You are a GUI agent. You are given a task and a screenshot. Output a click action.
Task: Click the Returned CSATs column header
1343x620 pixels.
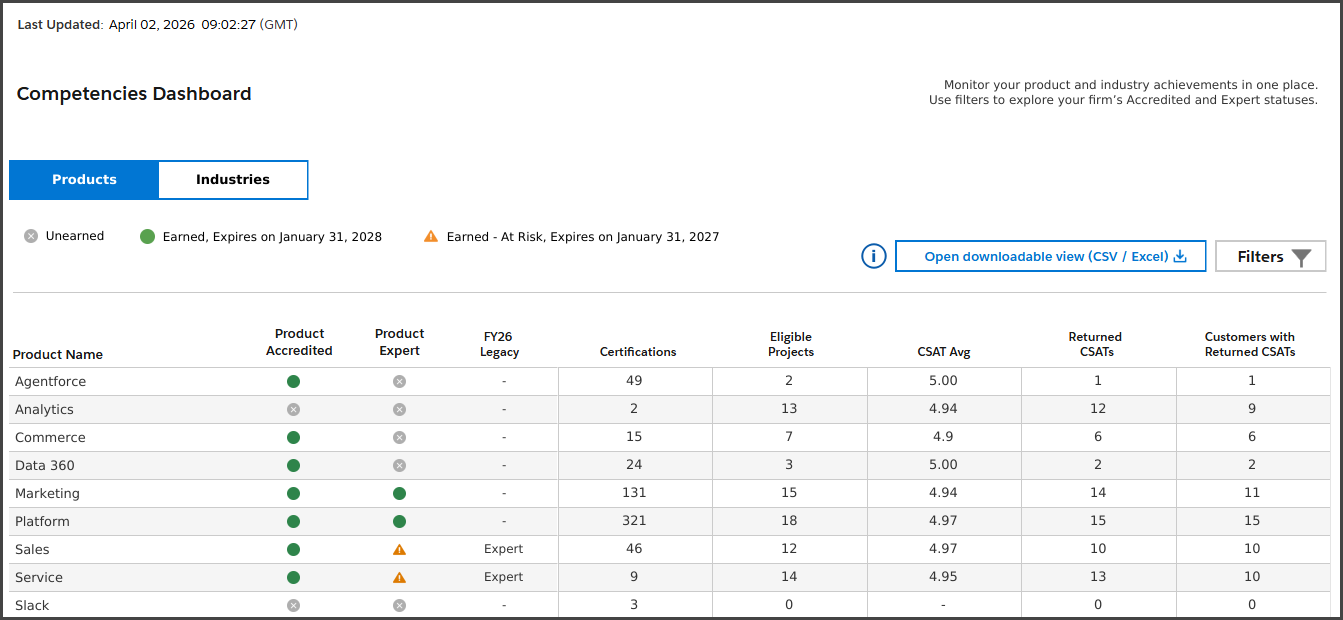(1095, 345)
